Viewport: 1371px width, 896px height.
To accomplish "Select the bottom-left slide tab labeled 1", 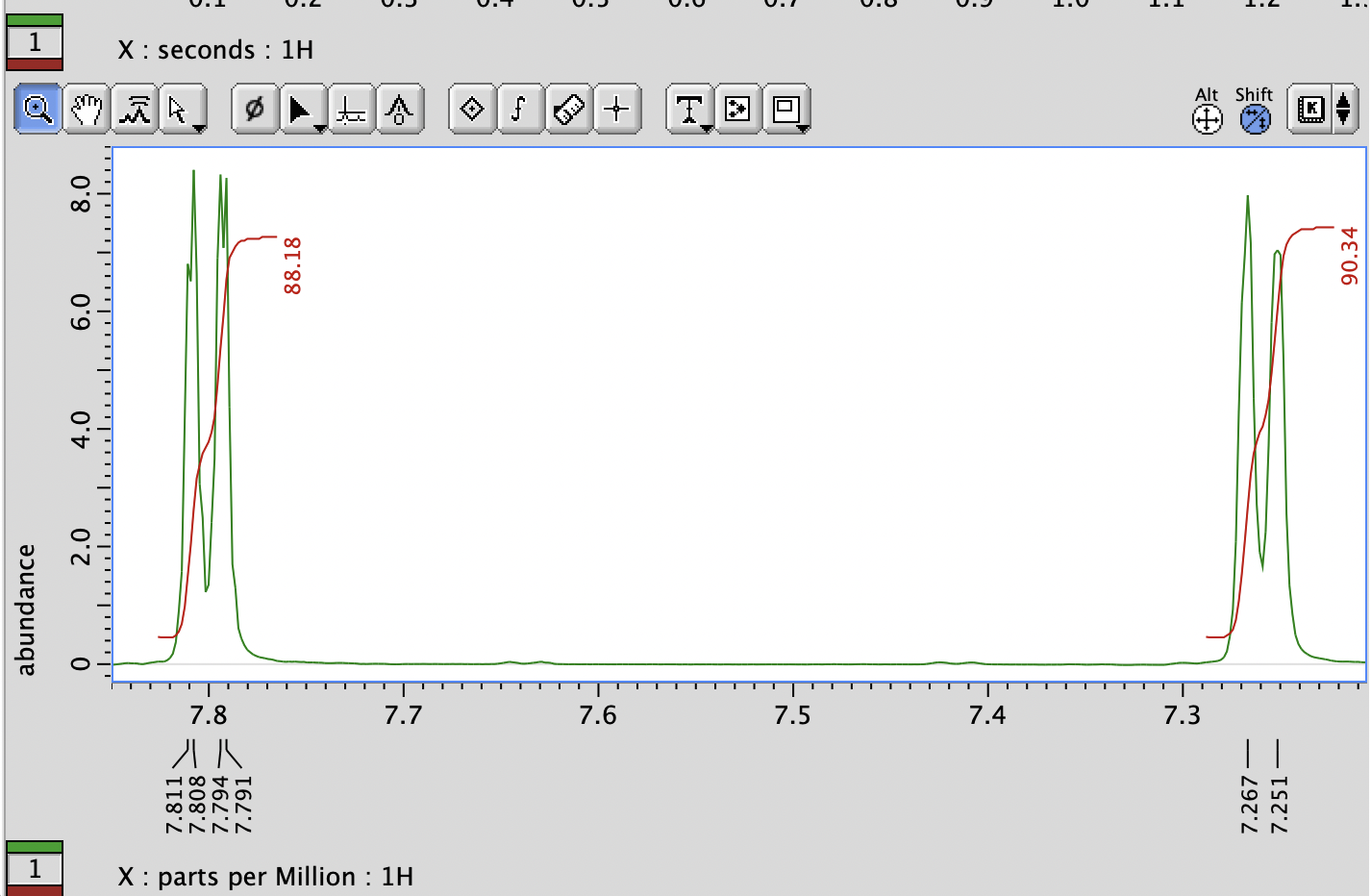I will click(35, 868).
